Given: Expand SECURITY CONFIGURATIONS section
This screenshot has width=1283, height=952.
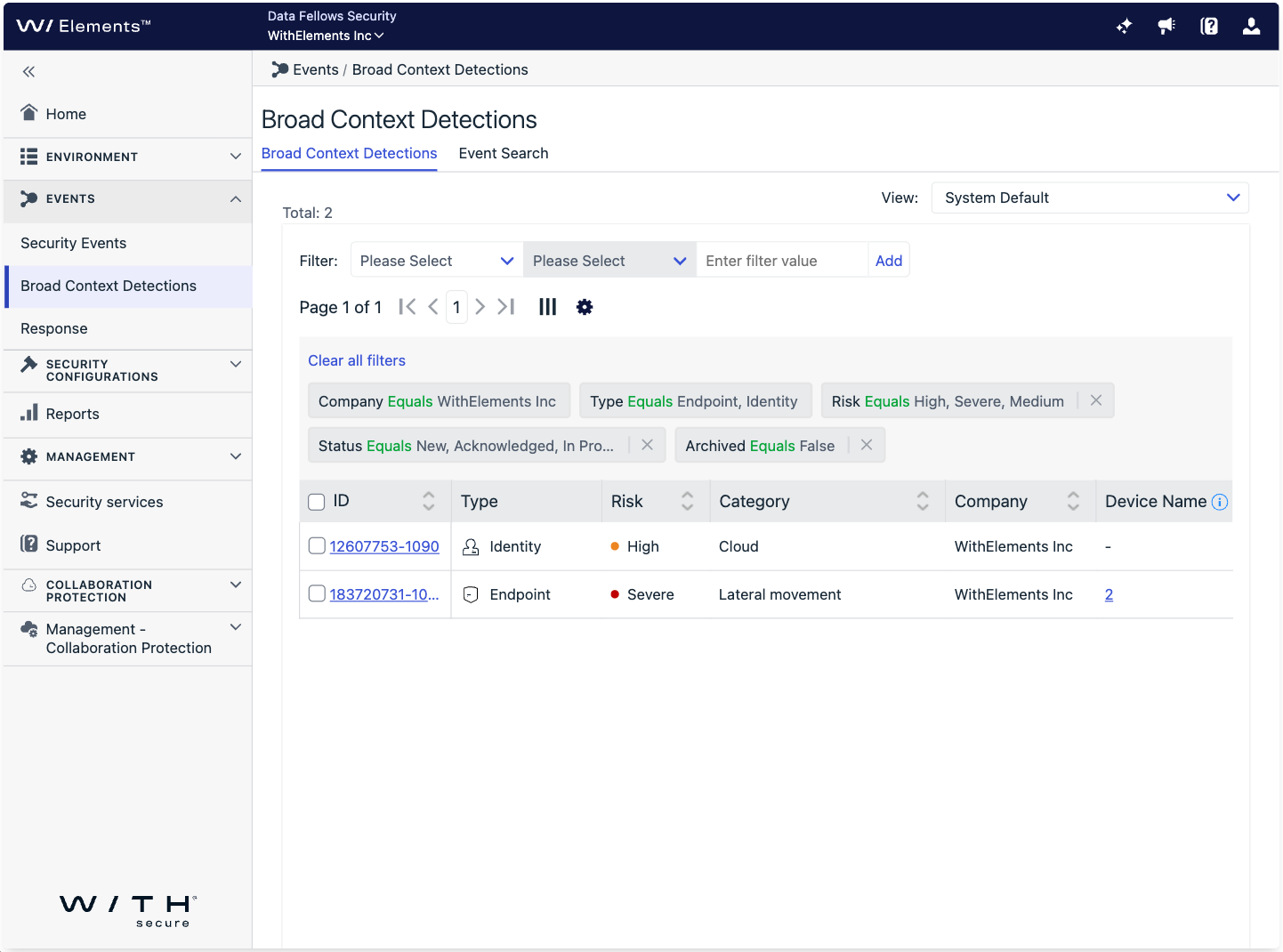Looking at the screenshot, I should [x=128, y=370].
